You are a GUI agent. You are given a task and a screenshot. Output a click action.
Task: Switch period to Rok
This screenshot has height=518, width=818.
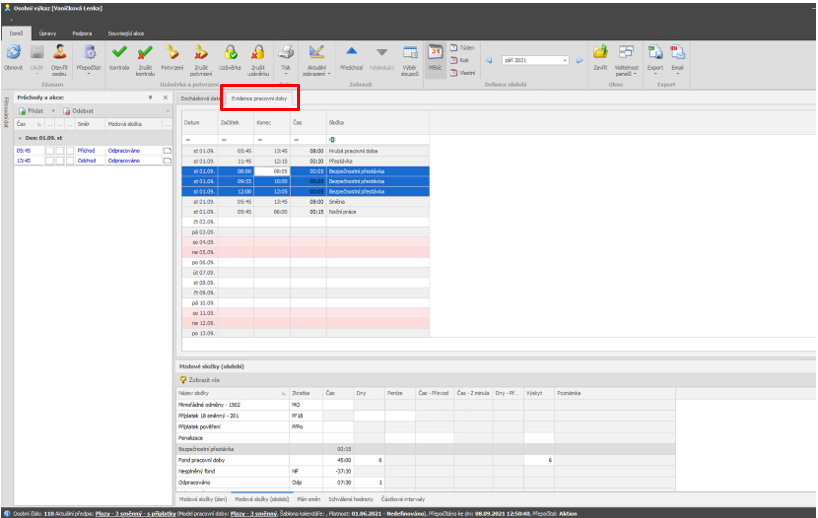pyautogui.click(x=460, y=60)
